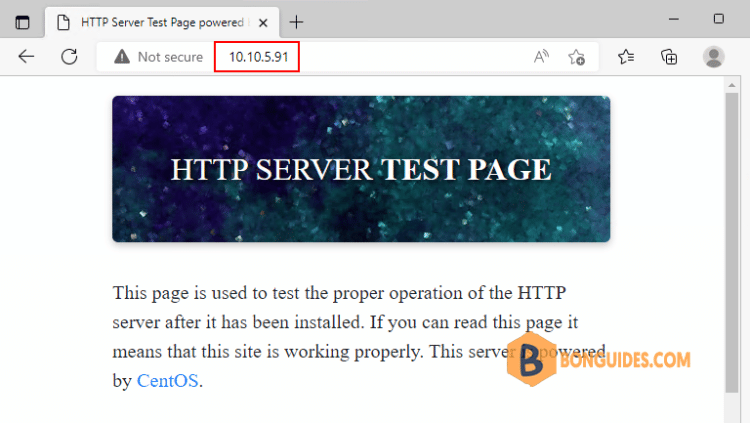Viewport: 750px width, 423px height.
Task: Open the Collections icon
Action: [x=669, y=57]
